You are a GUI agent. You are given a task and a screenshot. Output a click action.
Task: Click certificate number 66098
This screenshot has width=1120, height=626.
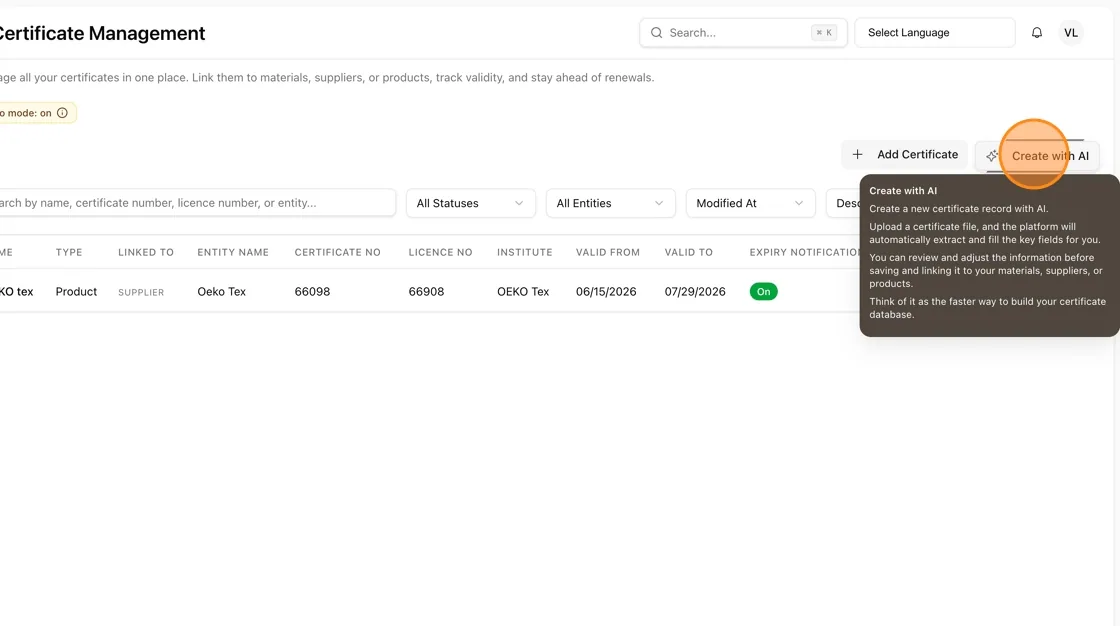[312, 292]
